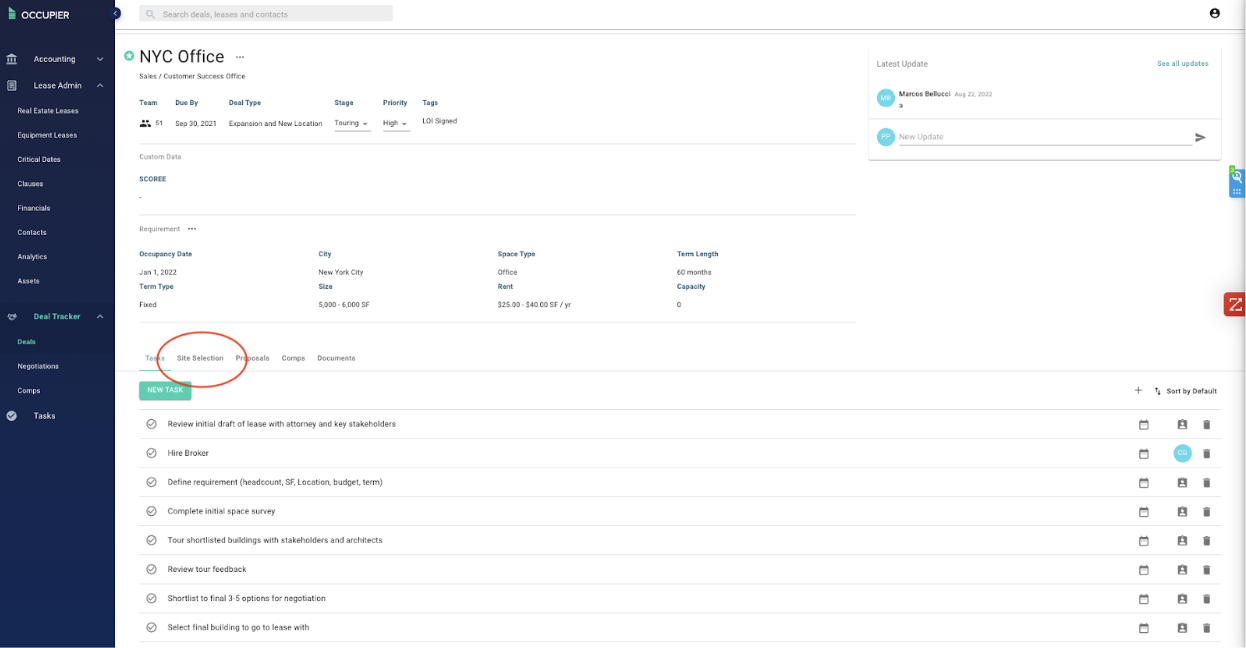This screenshot has height=648, width=1246.
Task: Set due date for Shortlist to final options
Action: click(1144, 599)
